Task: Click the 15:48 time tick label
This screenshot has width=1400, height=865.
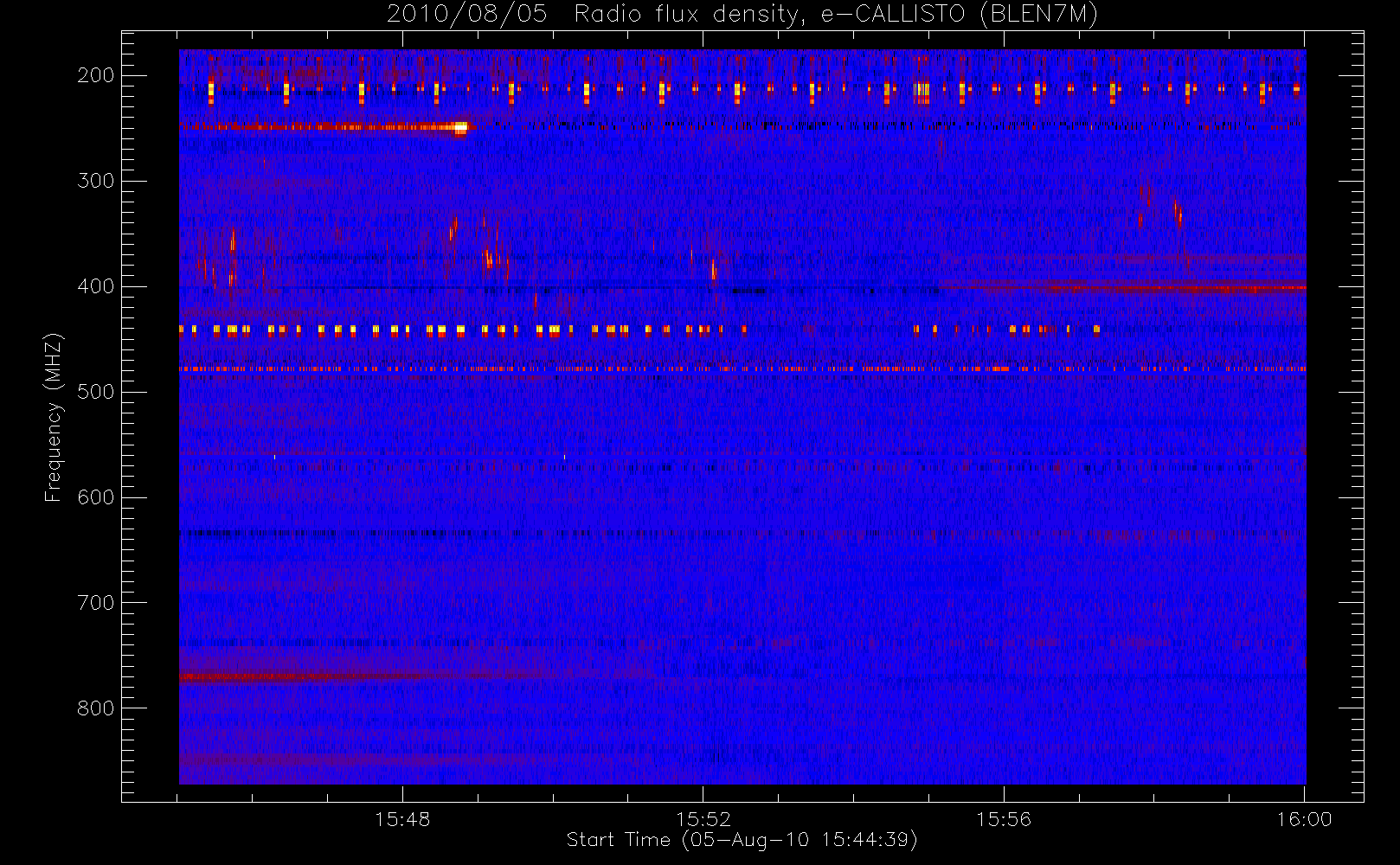Action: point(402,819)
